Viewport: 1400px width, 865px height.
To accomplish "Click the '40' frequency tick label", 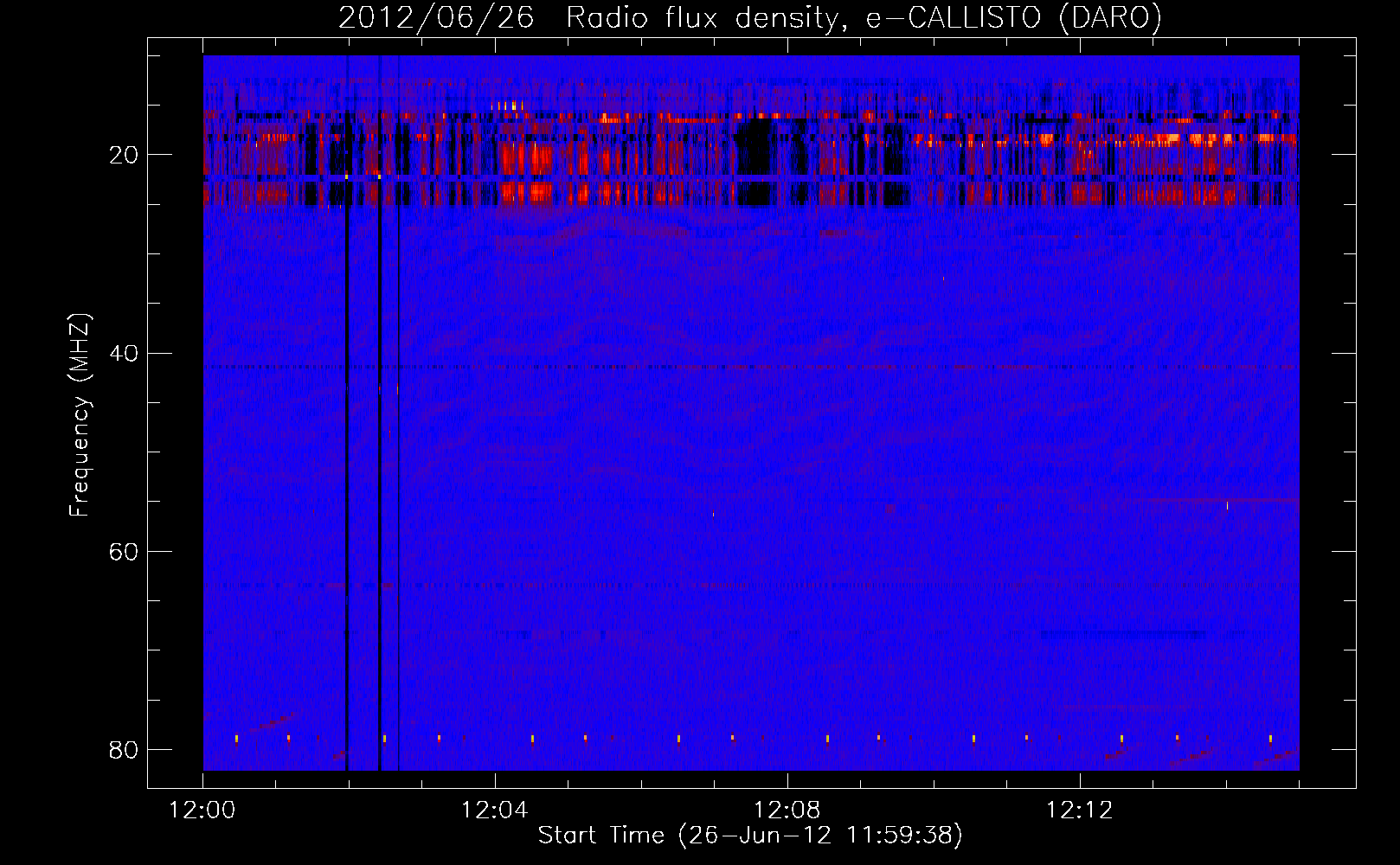I will (x=124, y=354).
